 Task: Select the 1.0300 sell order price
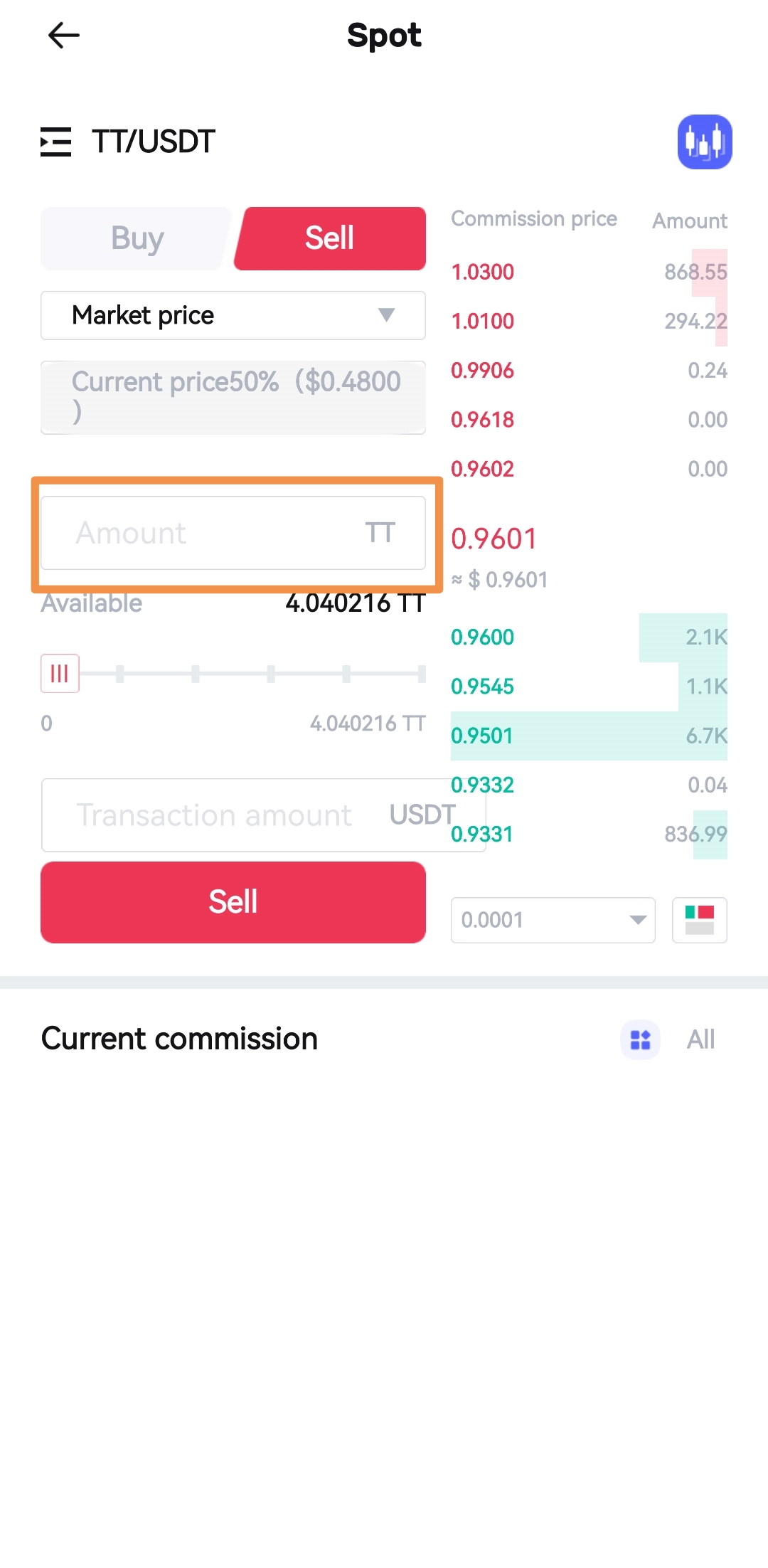pos(483,272)
